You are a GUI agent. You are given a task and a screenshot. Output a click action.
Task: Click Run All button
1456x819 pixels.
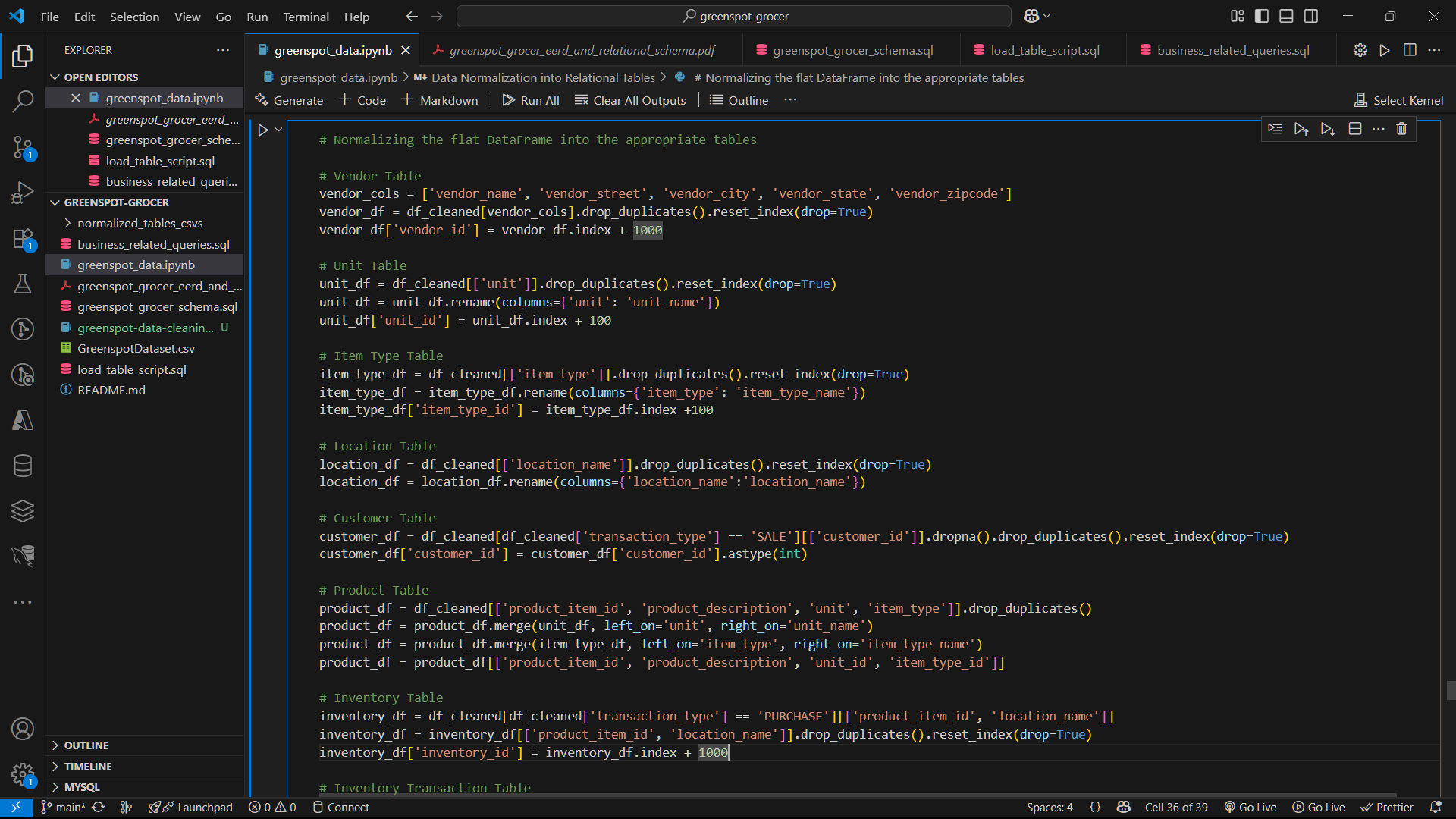(x=531, y=100)
